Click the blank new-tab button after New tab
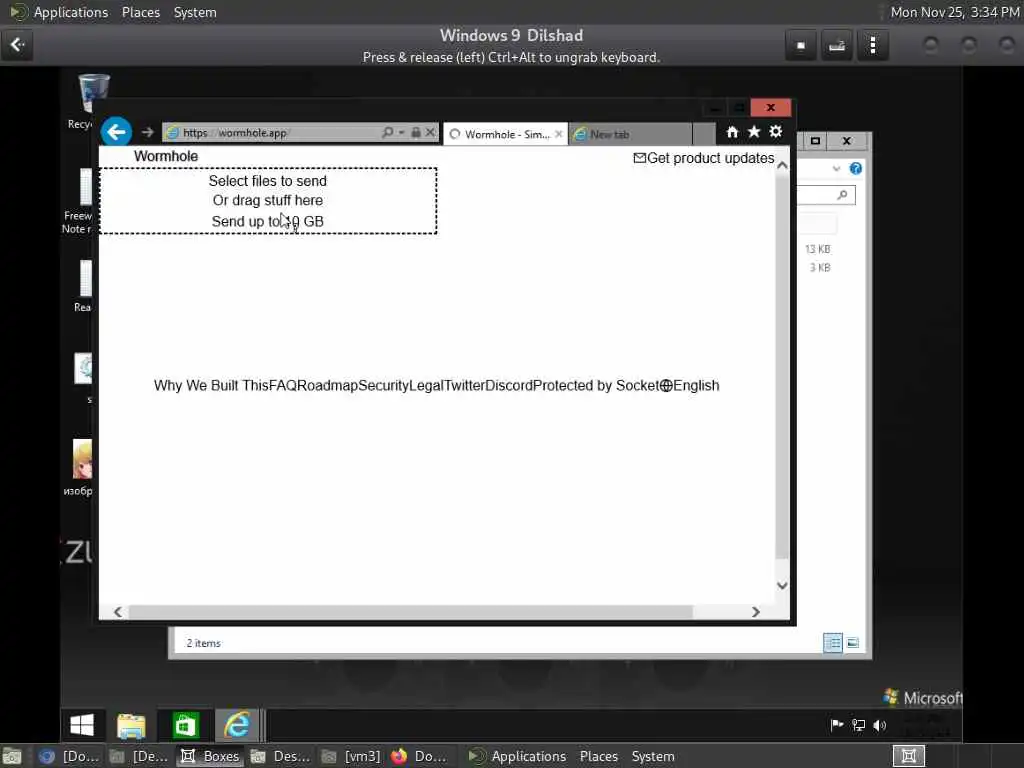Viewport: 1024px width, 768px height. point(703,134)
